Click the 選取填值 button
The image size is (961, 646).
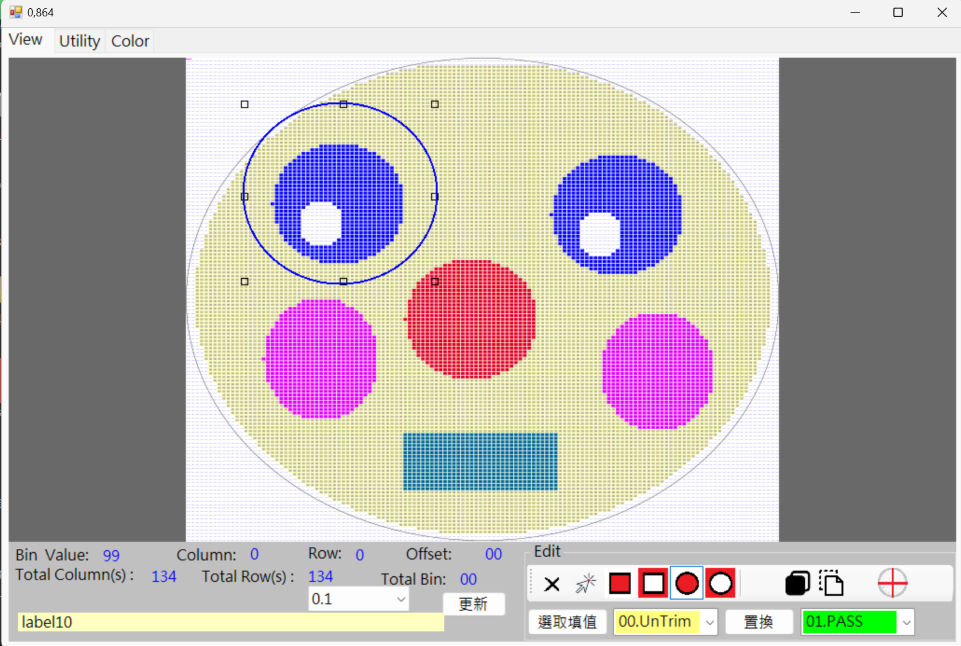[x=567, y=622]
